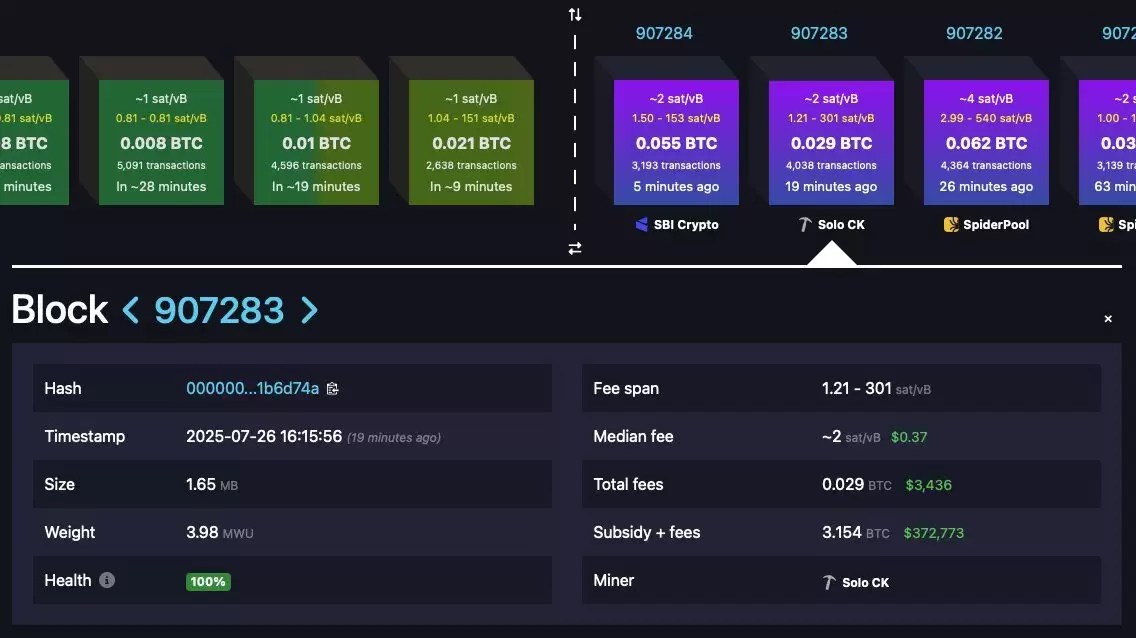The width and height of the screenshot is (1136, 638).
Task: Click the Solo CK miner icon in details
Action: (829, 582)
